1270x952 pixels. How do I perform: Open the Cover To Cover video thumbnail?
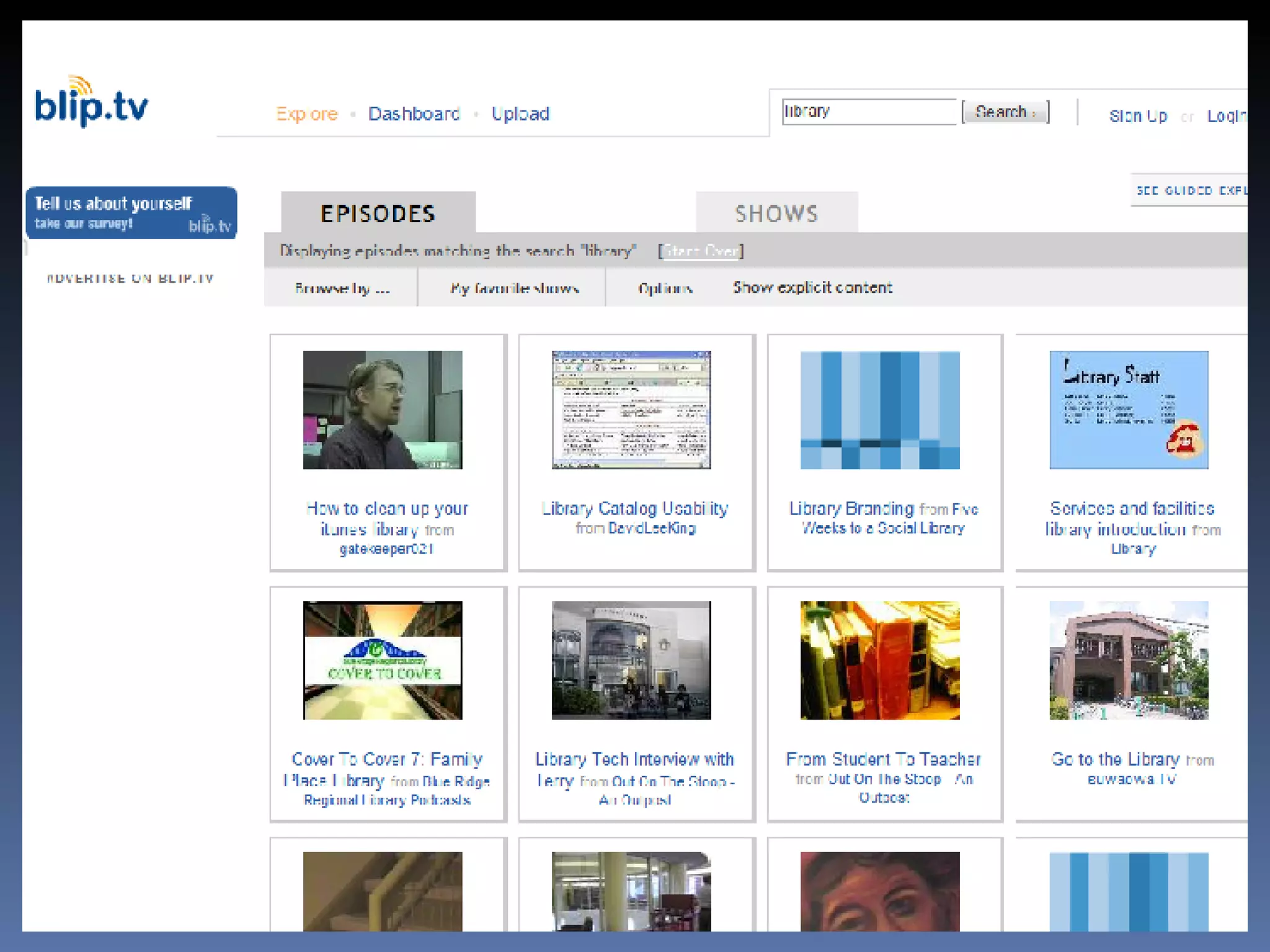383,660
